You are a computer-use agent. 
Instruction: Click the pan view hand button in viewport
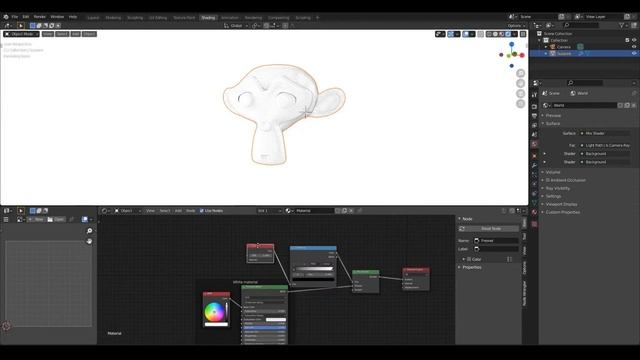[x=520, y=83]
